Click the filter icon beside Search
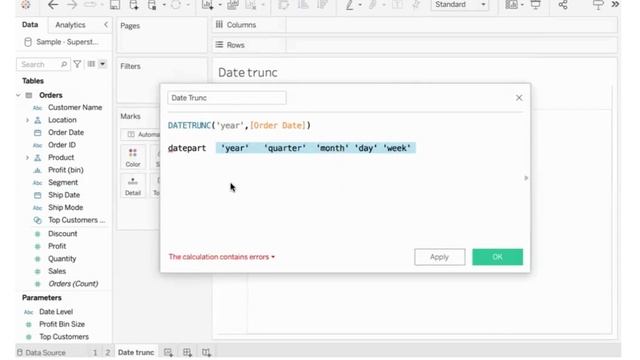 coord(77,64)
